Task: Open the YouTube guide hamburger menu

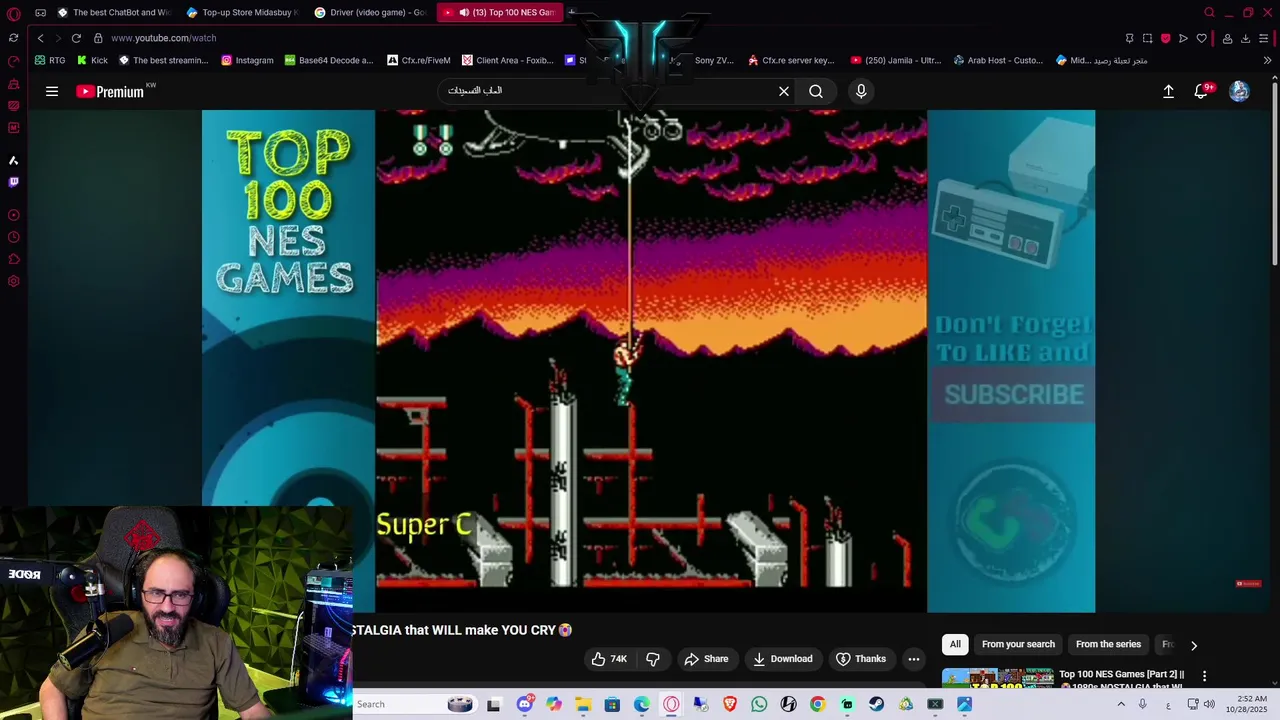Action: pos(52,91)
